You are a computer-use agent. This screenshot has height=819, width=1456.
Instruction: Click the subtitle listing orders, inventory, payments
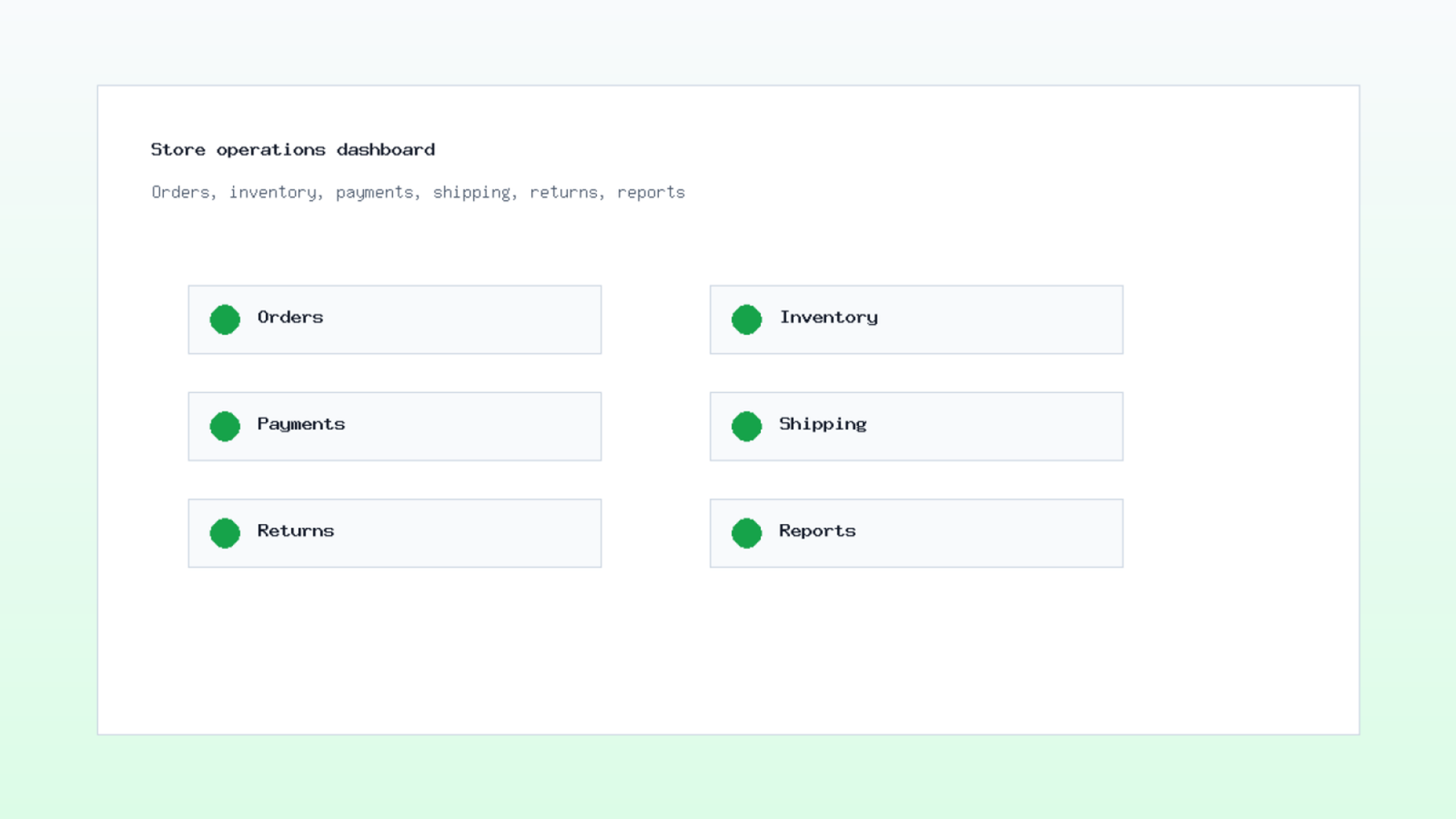(x=419, y=193)
